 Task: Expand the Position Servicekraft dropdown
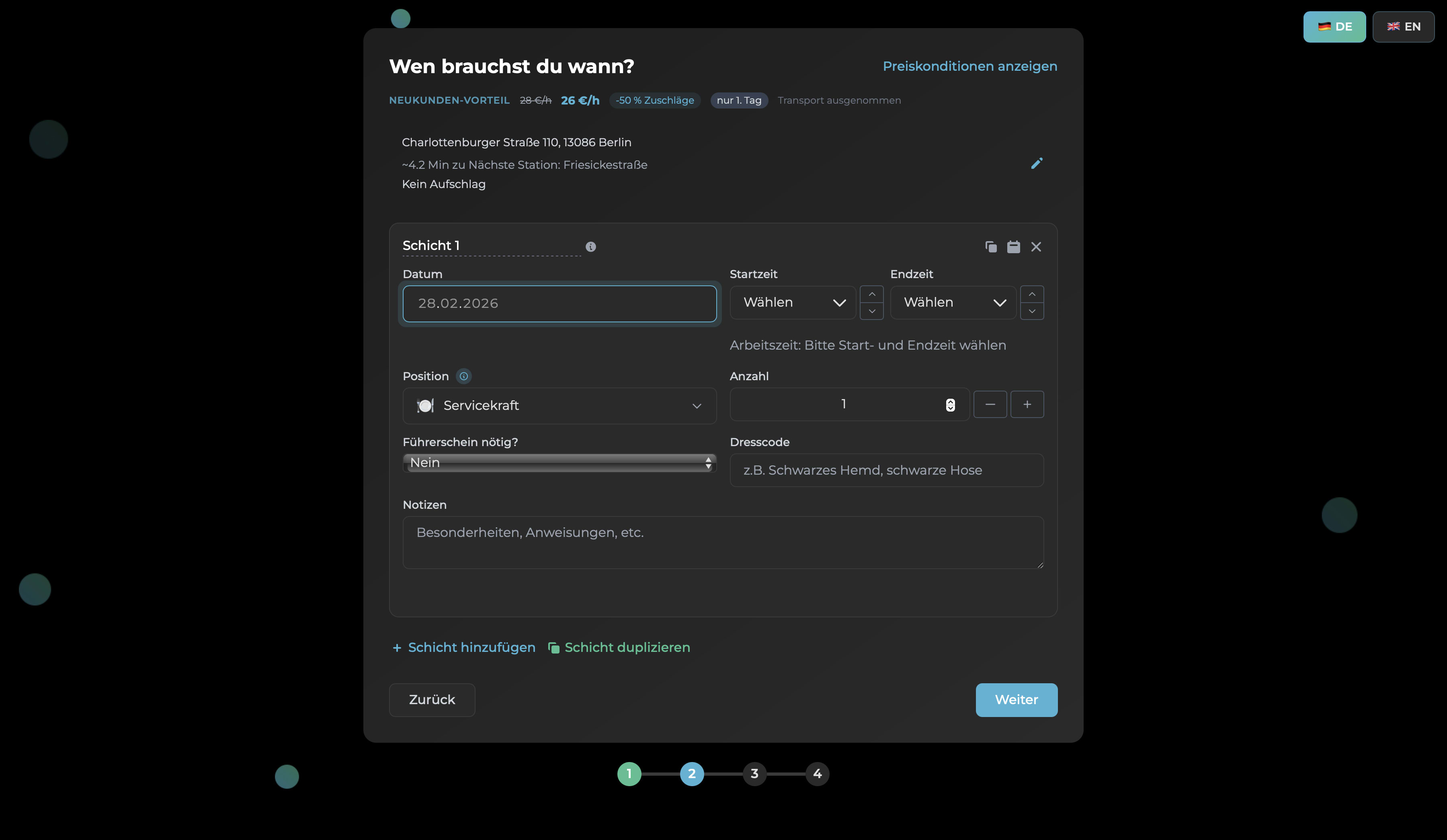click(559, 406)
